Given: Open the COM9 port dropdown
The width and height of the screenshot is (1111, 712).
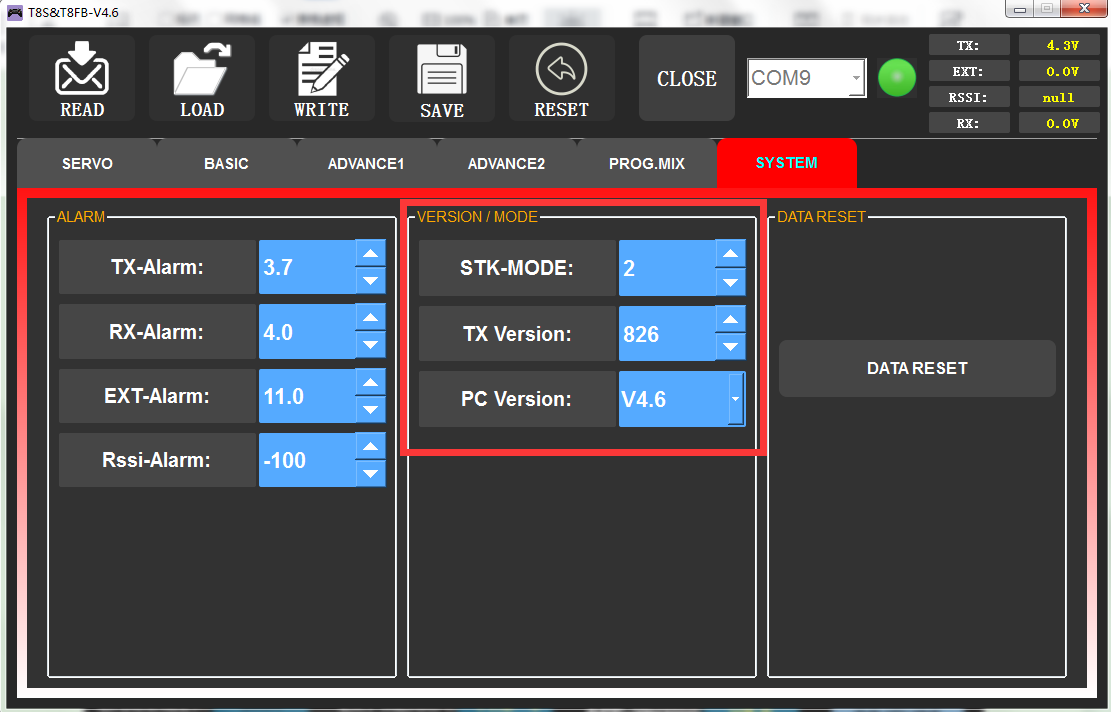Looking at the screenshot, I should 856,78.
